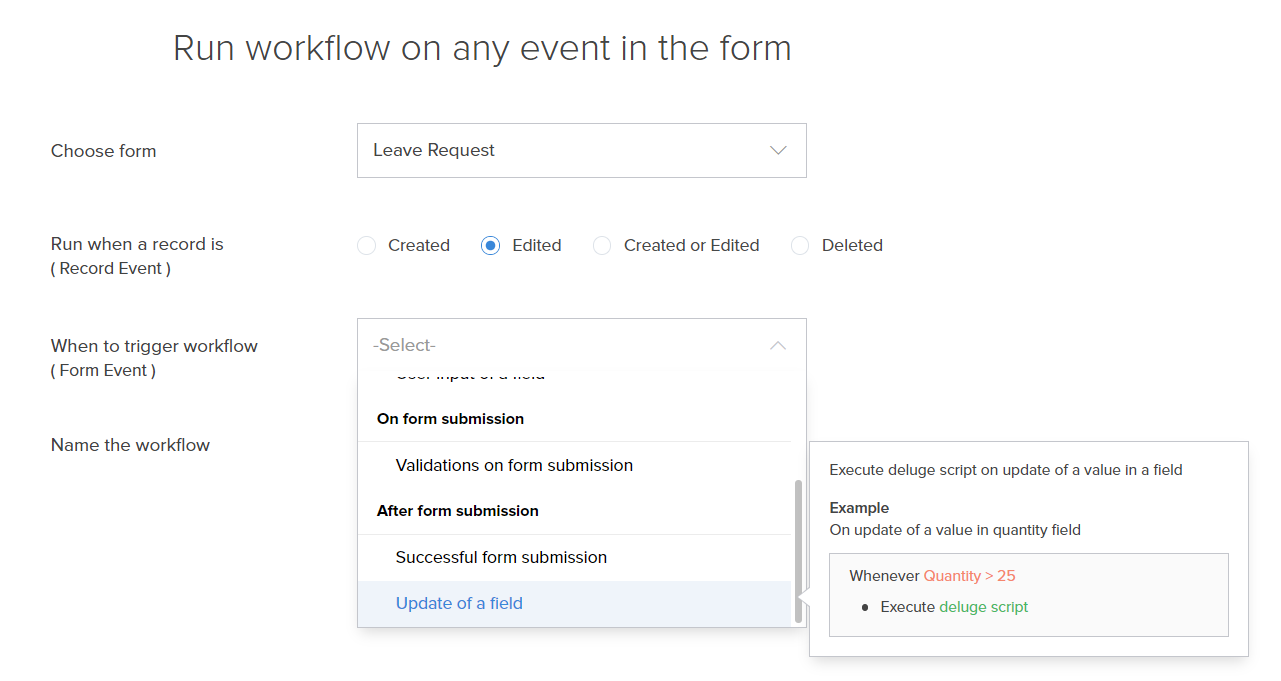1281x681 pixels.
Task: Choose Validations on form submission option
Action: [514, 465]
